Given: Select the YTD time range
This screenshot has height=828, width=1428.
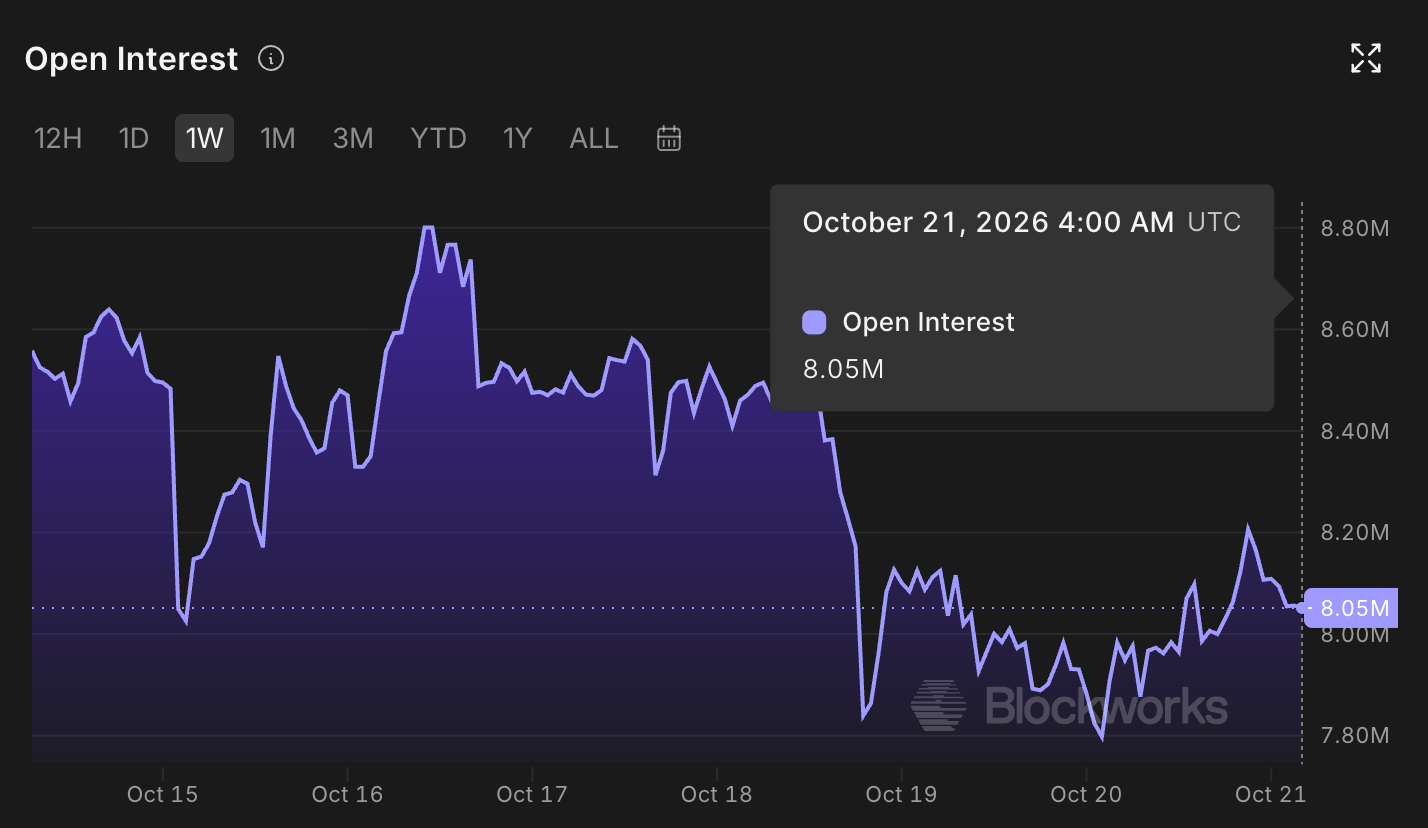Looking at the screenshot, I should [439, 138].
